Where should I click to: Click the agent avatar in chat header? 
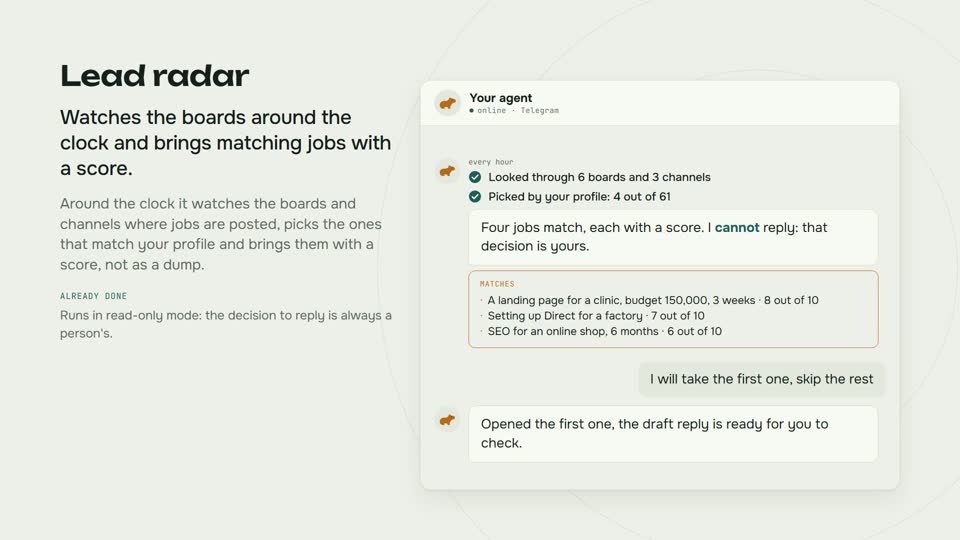point(448,103)
